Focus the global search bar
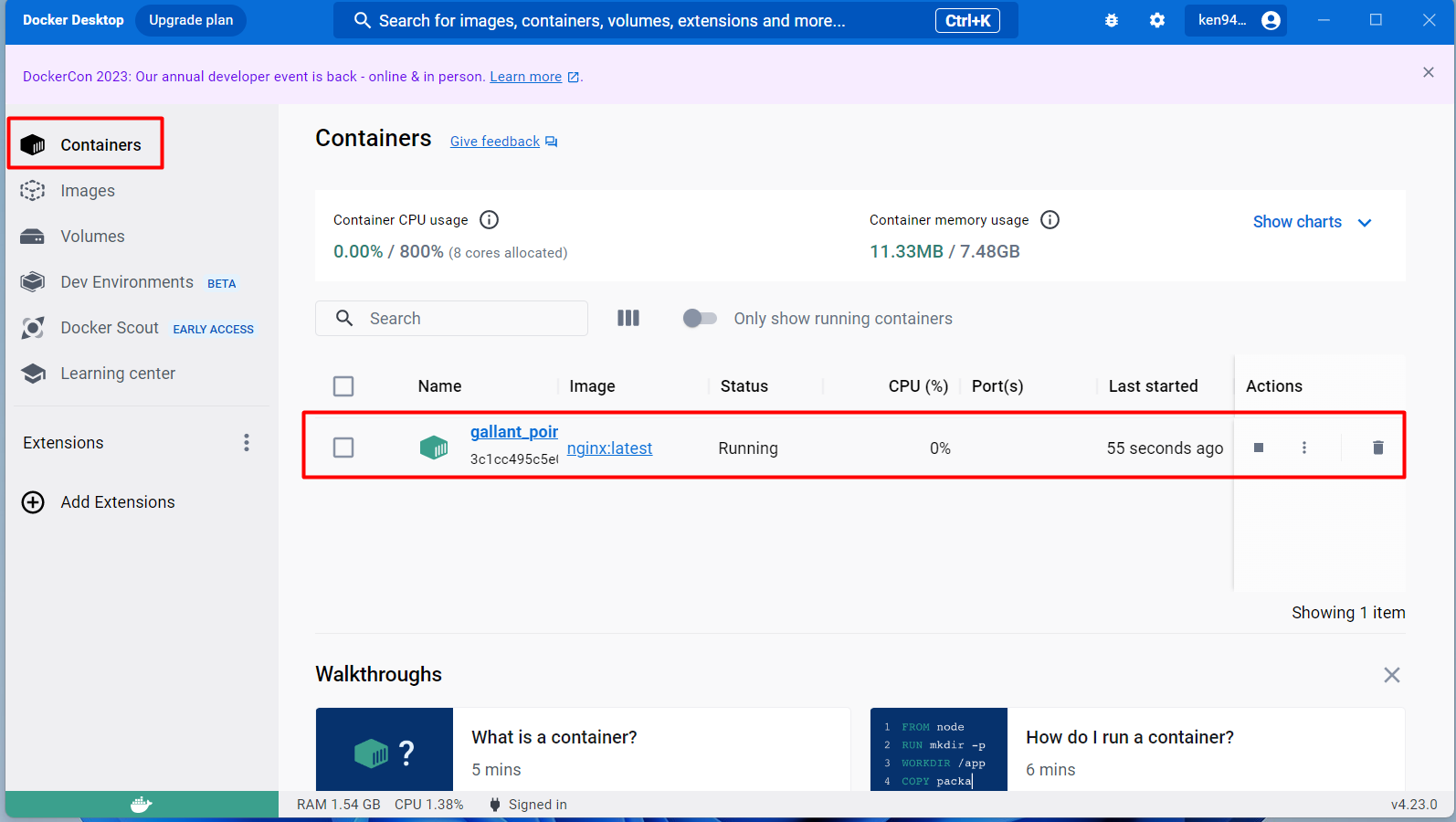1456x822 pixels. pyautogui.click(x=676, y=20)
